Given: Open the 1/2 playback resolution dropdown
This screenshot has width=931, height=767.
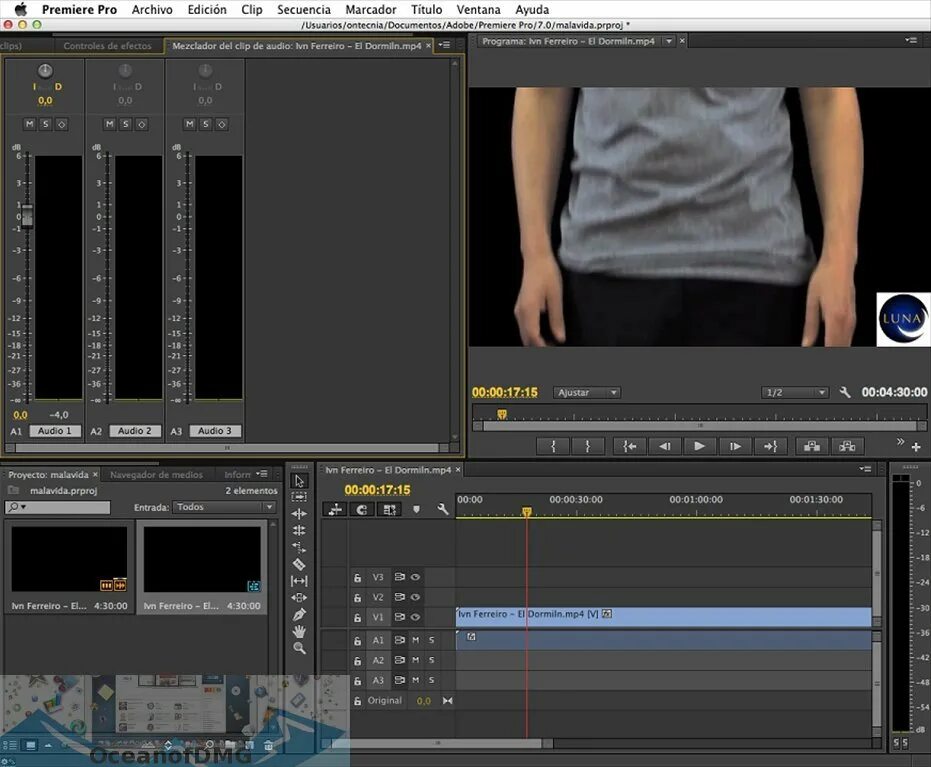Looking at the screenshot, I should 795,392.
